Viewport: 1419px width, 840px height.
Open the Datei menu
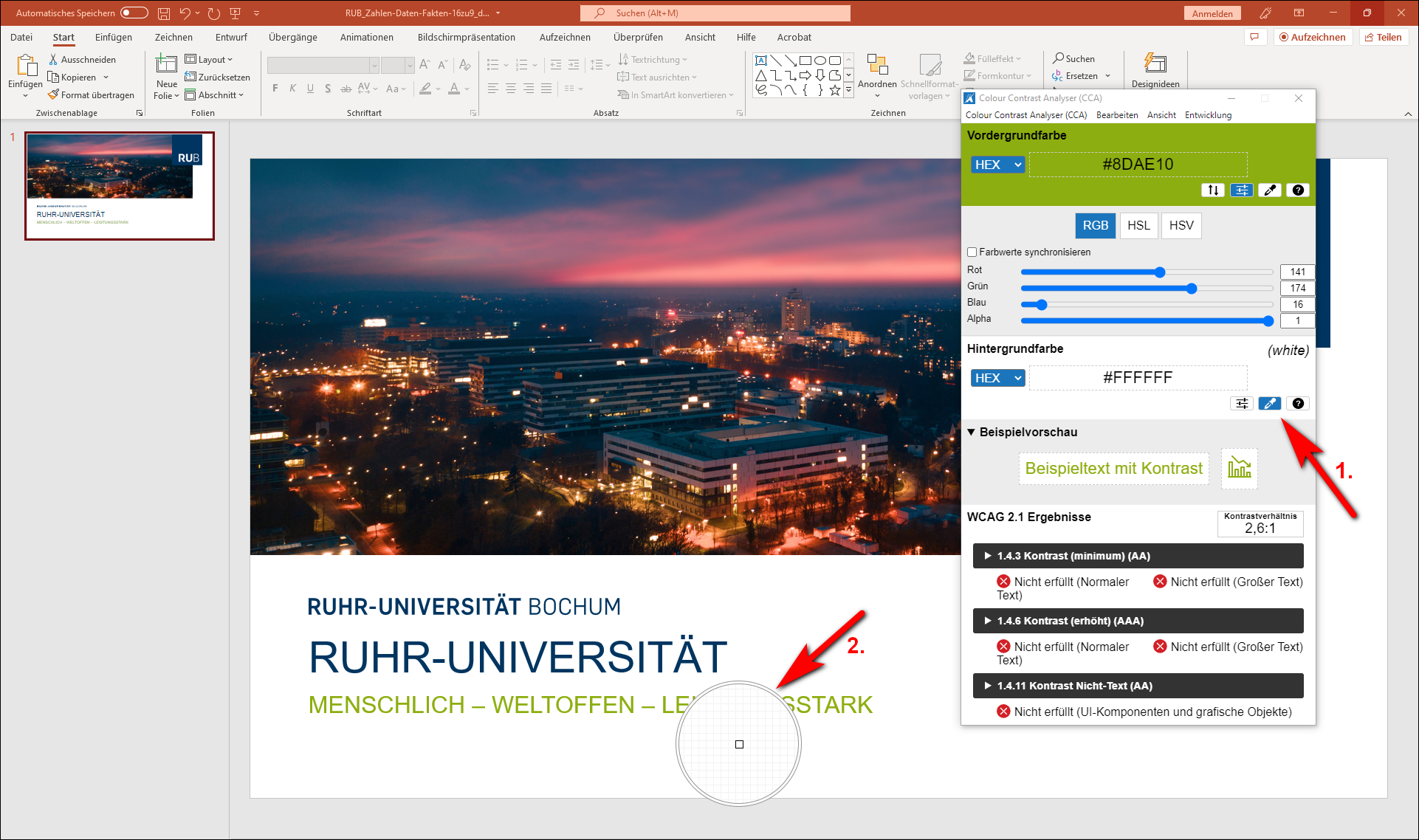21,37
